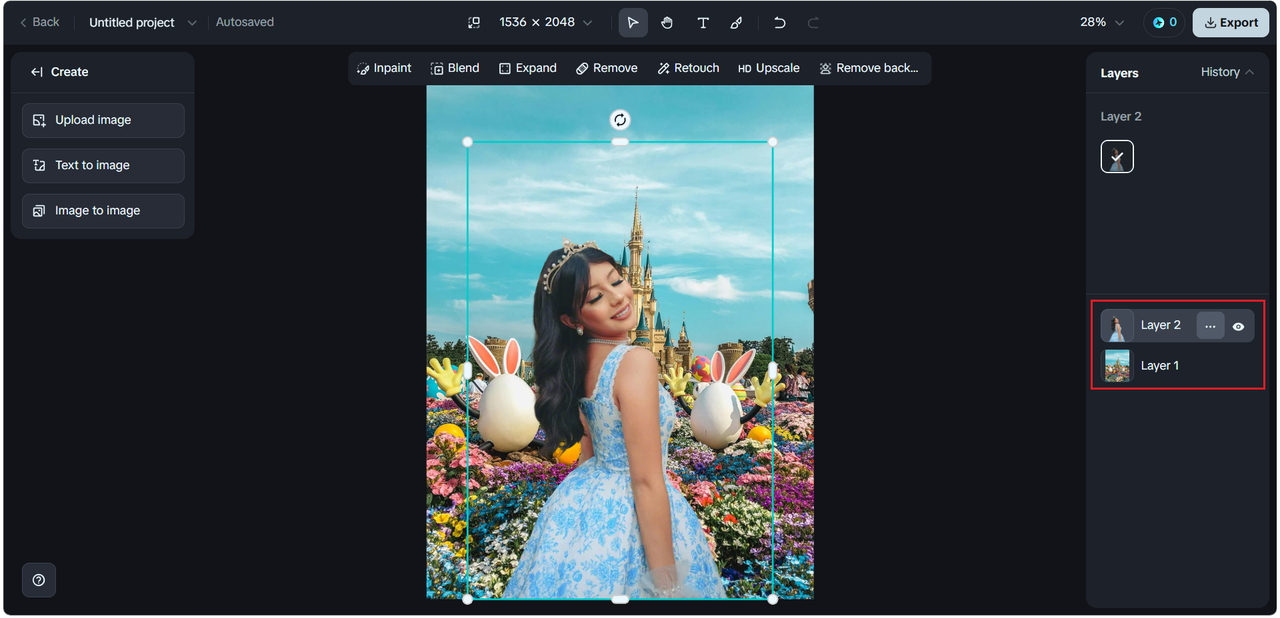Switch to the Layers tab
Image resolution: width=1280 pixels, height=618 pixels.
click(x=1119, y=73)
